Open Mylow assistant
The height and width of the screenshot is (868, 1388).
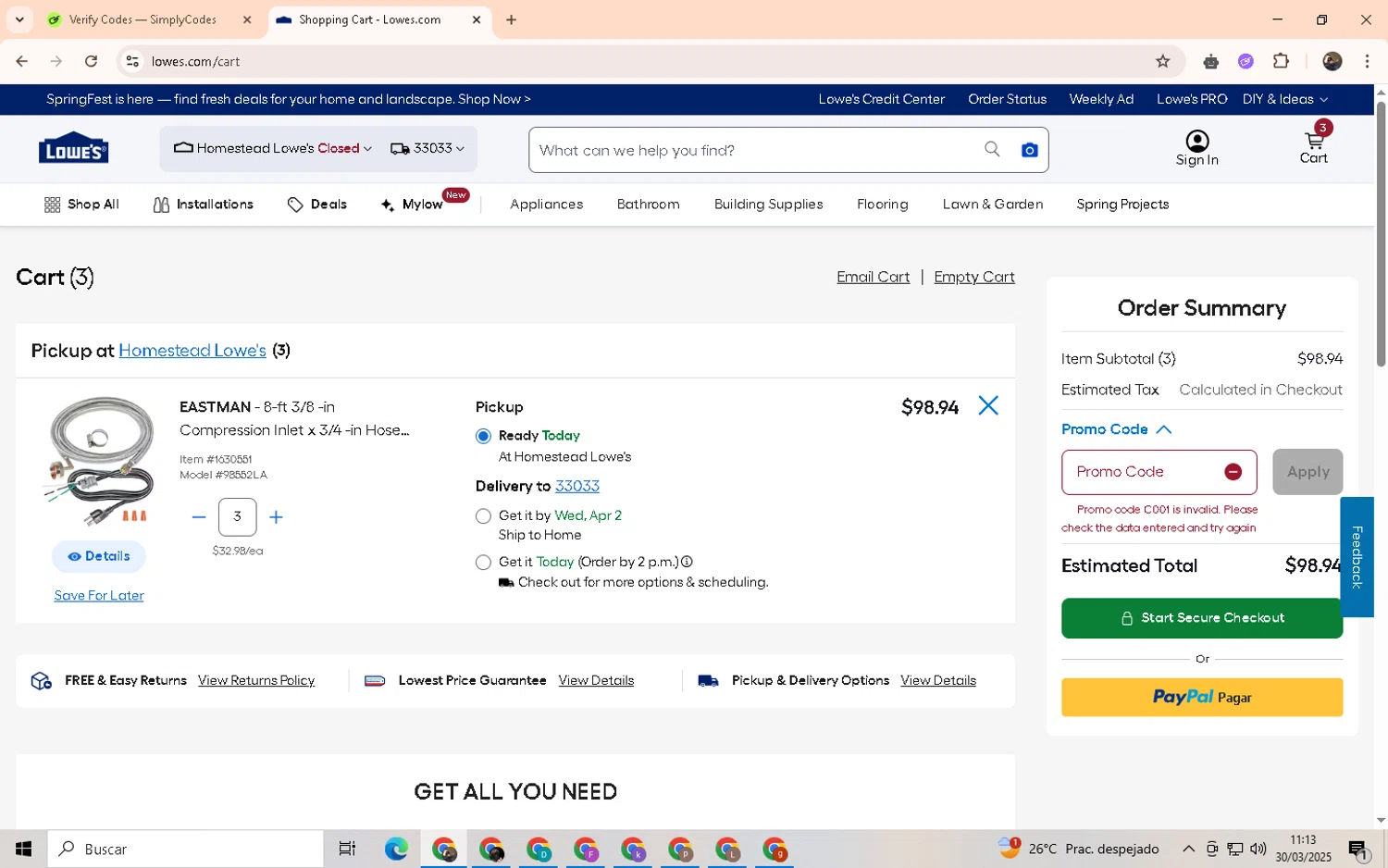pos(413,205)
